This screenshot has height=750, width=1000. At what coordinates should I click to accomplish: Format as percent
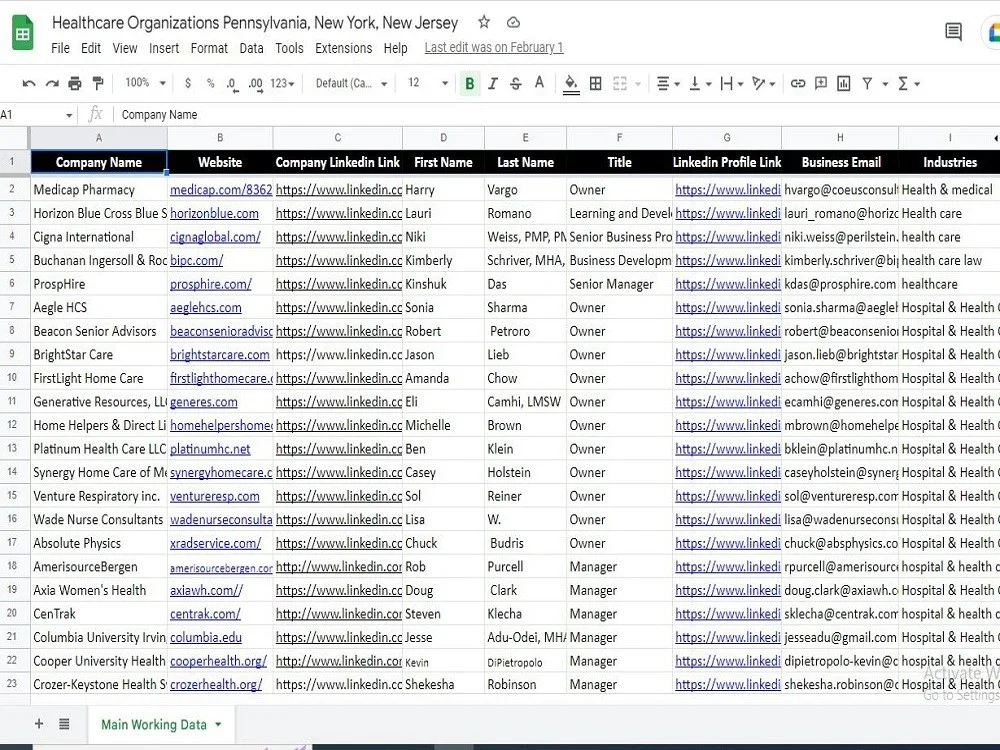[210, 84]
